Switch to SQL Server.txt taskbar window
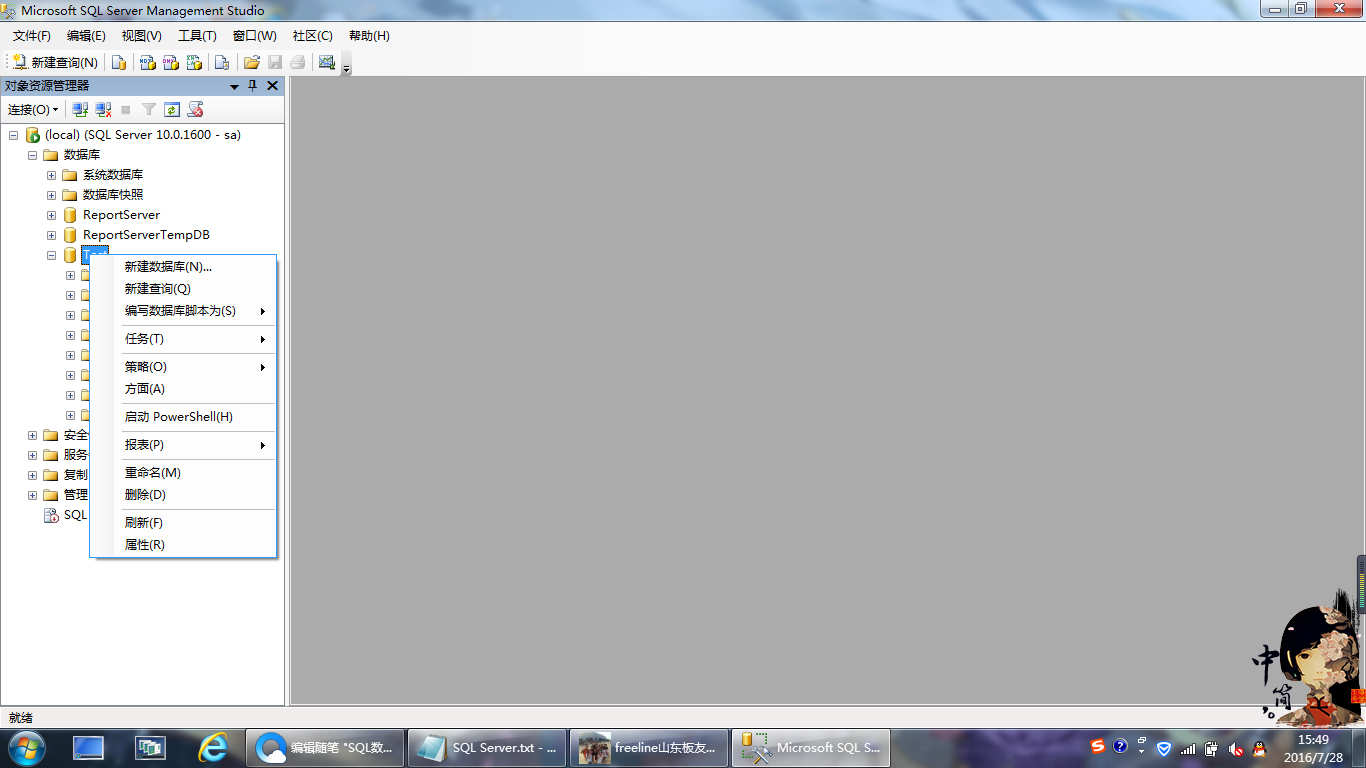1366x768 pixels. pyautogui.click(x=487, y=748)
